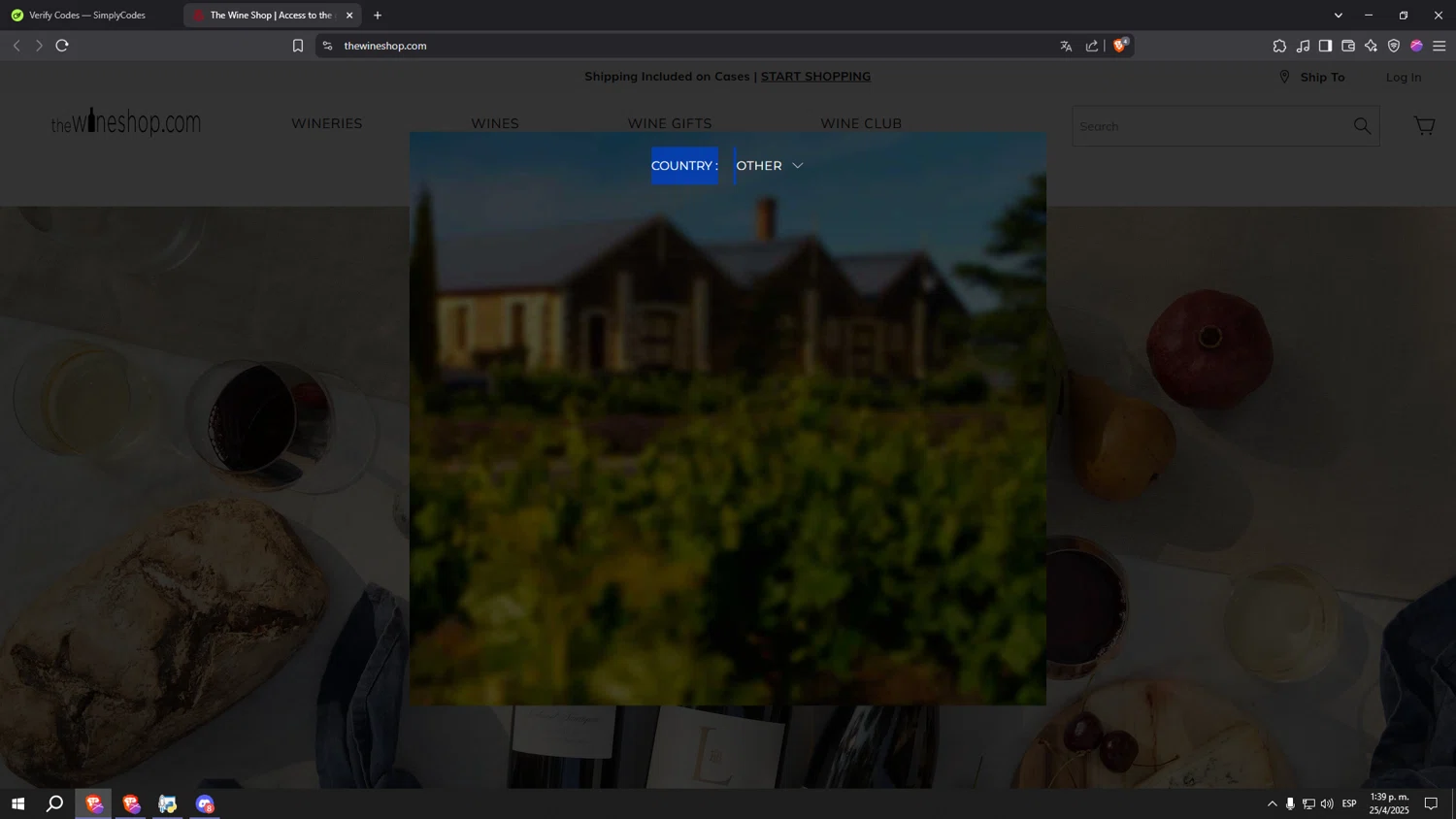Screen dimensions: 1456x819
Task: Open Brave Shields lion icon
Action: [1120, 45]
